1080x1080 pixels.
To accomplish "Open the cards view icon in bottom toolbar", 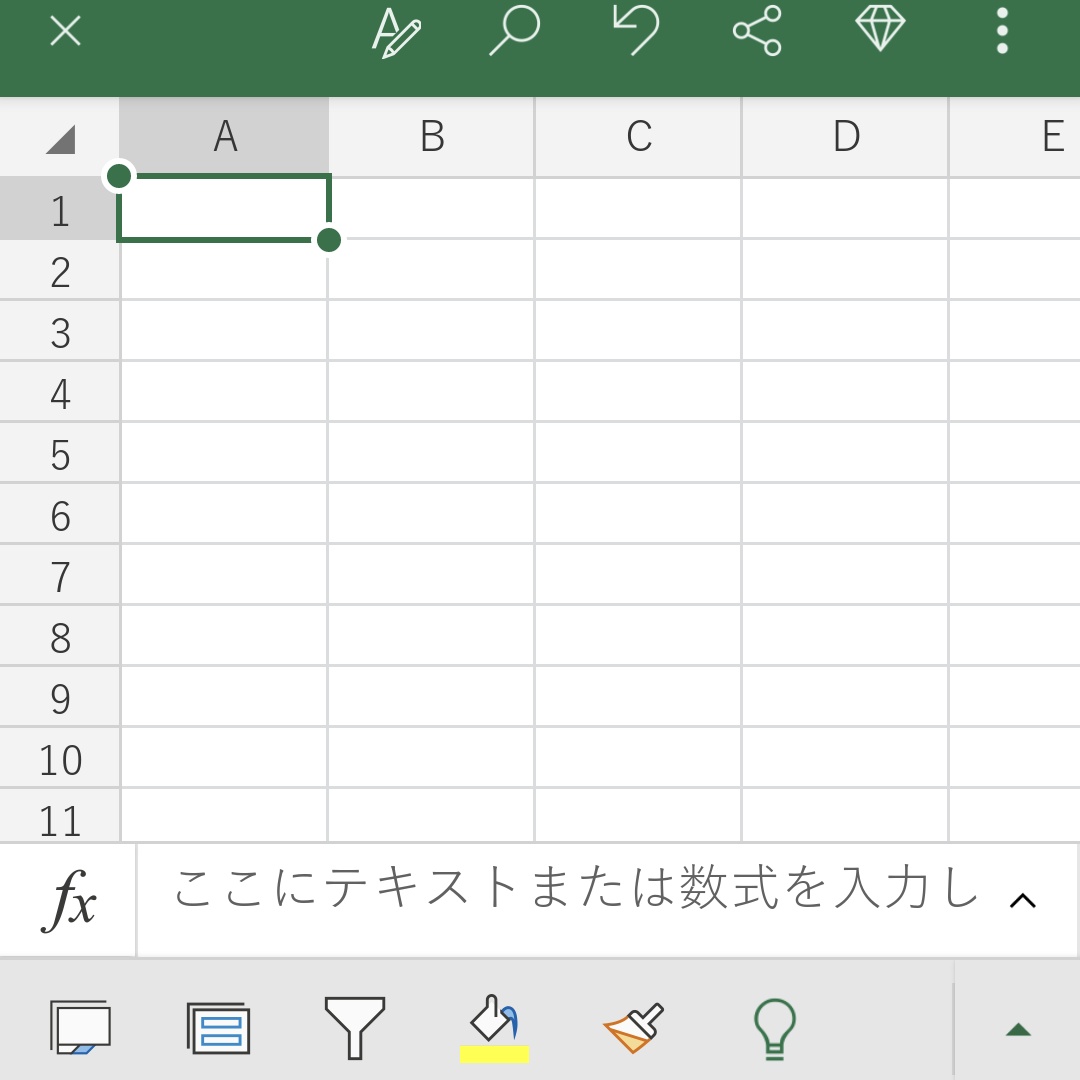I will [81, 1028].
